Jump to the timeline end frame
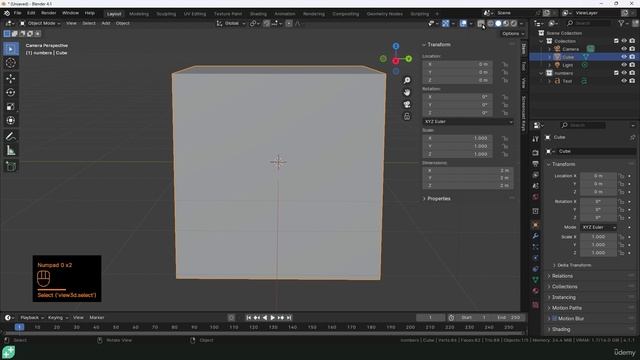Image resolution: width=640 pixels, height=360 pixels. (x=289, y=318)
